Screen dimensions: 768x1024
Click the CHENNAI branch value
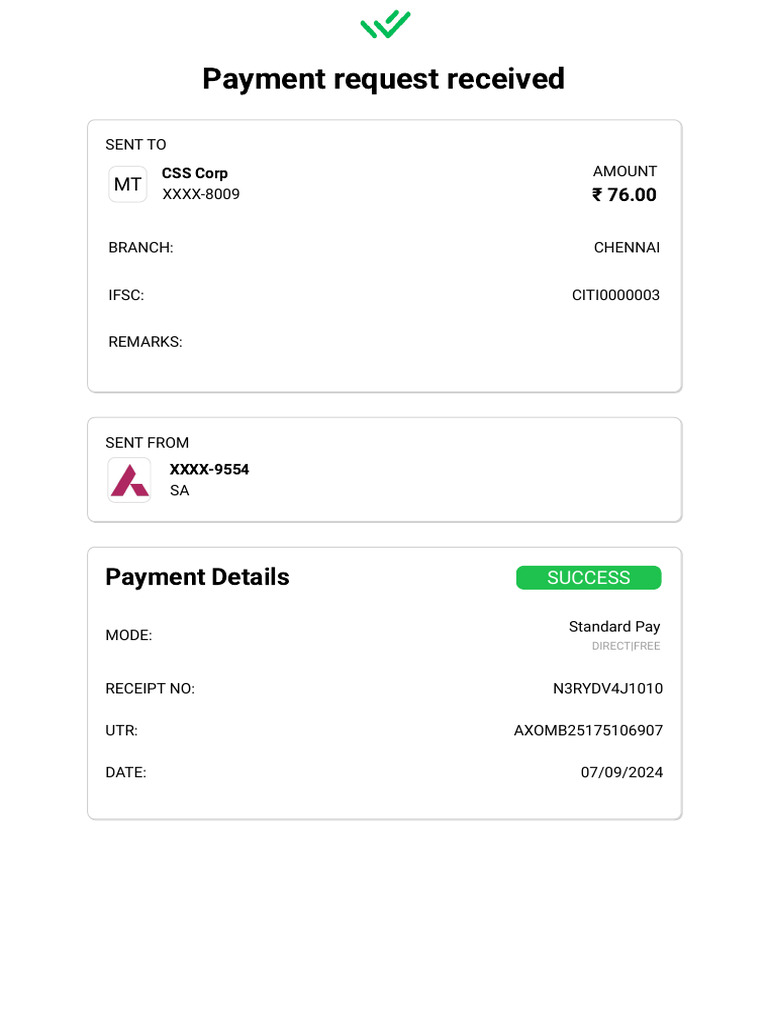[x=627, y=247]
